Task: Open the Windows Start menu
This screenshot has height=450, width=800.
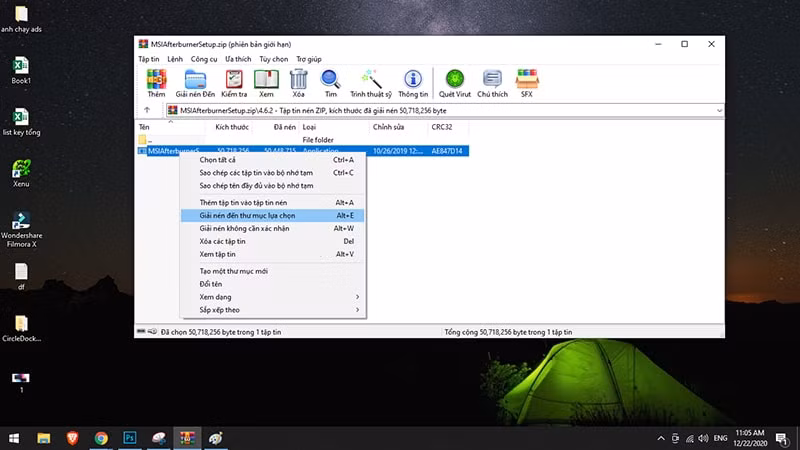Action: [14, 438]
